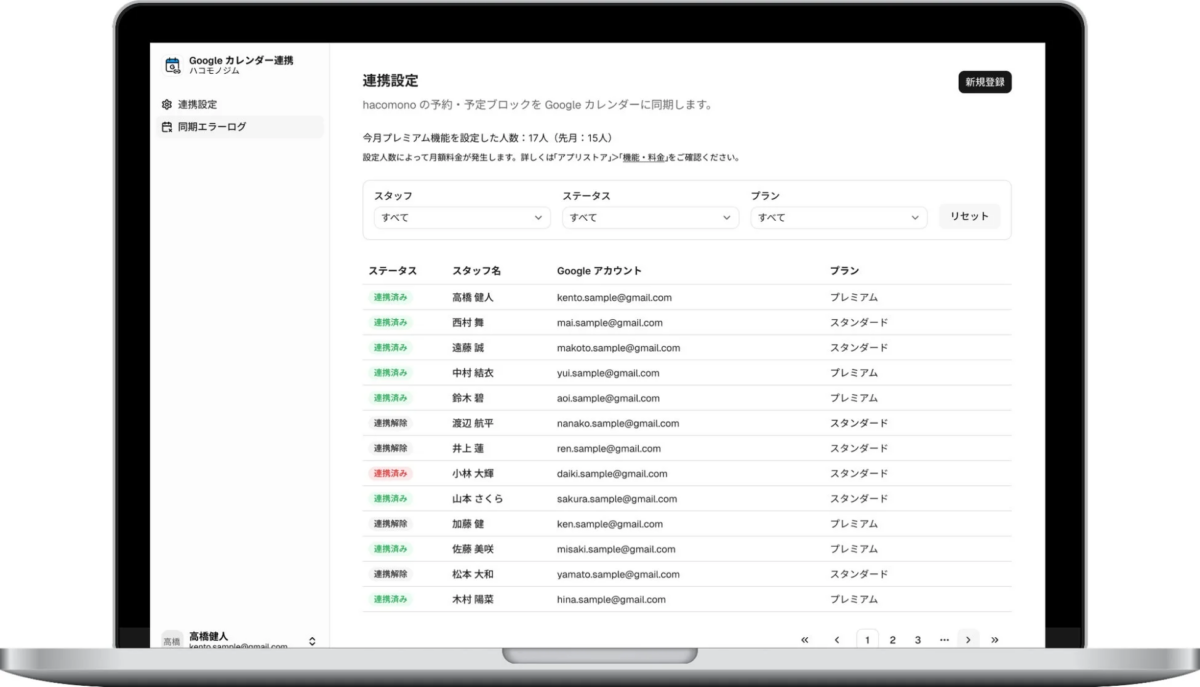Click プレミアム plan in 高橋 健人 row
Screen dimensions: 1200x687
tap(854, 297)
